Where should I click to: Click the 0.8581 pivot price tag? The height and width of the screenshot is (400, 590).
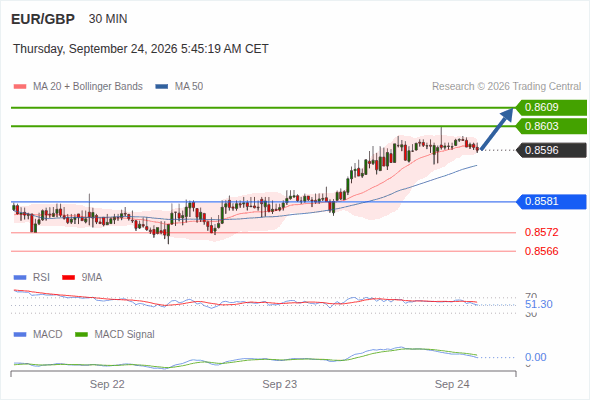[x=551, y=201]
